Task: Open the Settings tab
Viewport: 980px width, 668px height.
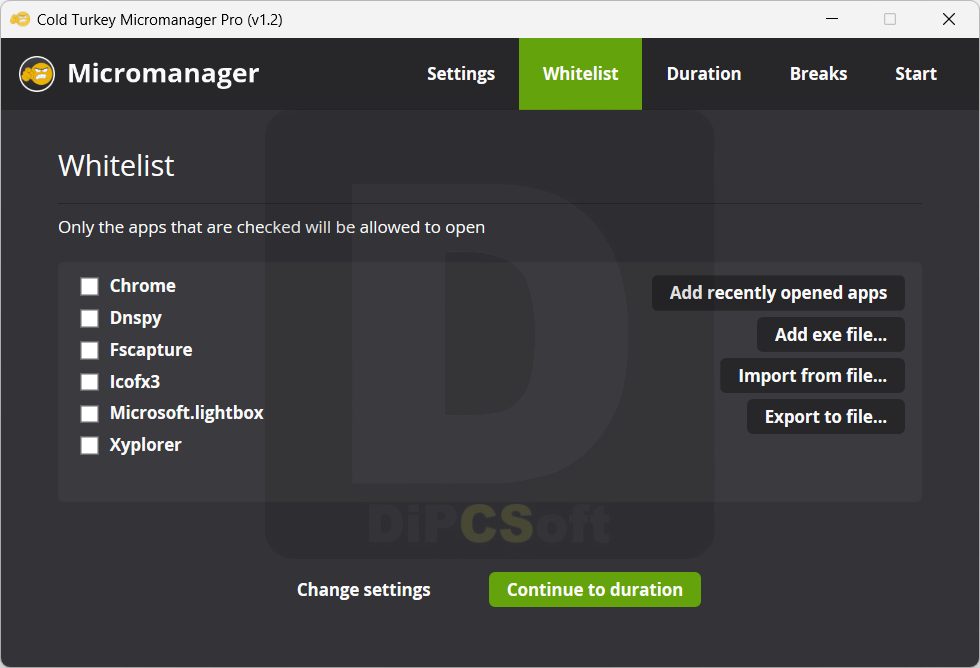Action: click(461, 74)
